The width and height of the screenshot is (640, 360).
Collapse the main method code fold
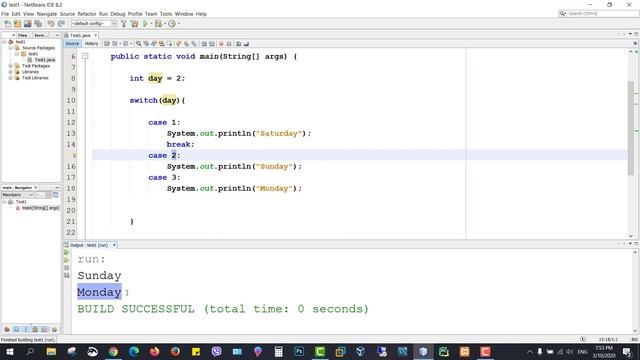point(85,56)
